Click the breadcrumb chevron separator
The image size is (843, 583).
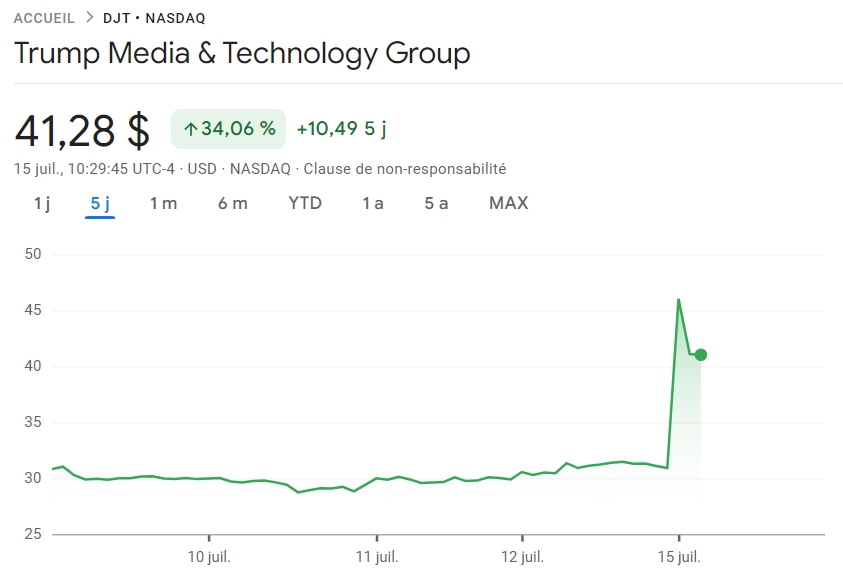[90, 18]
